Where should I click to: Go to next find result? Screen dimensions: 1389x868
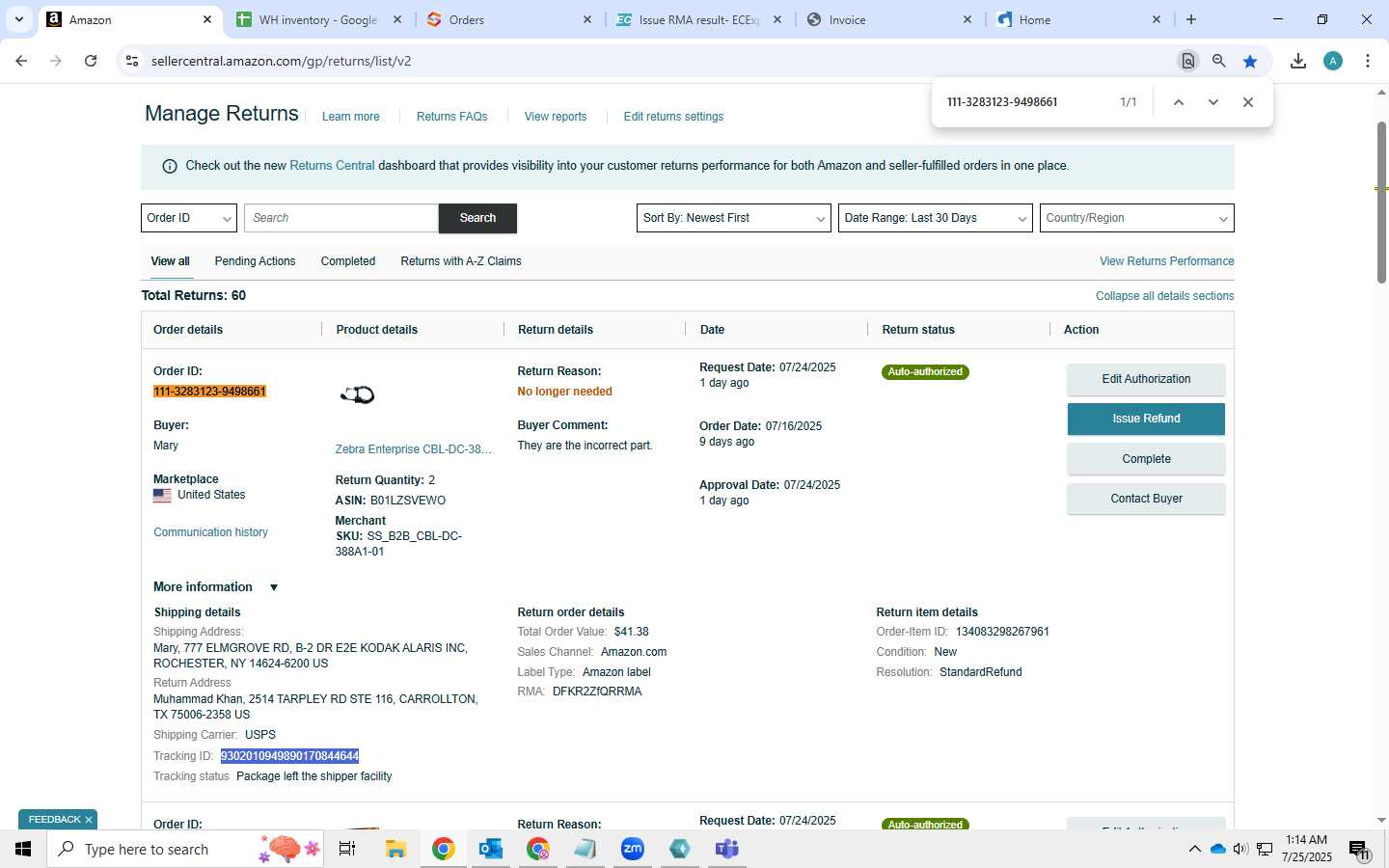click(1213, 102)
